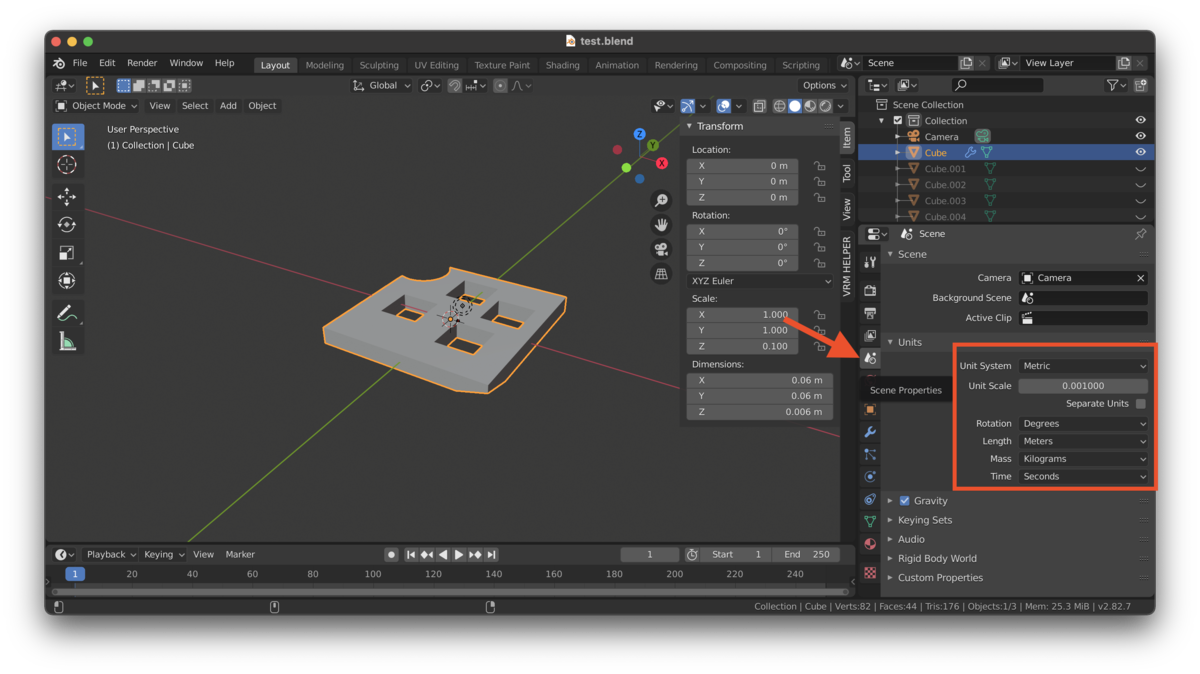Open the Render properties tab
This screenshot has width=1200, height=674.
[x=870, y=290]
